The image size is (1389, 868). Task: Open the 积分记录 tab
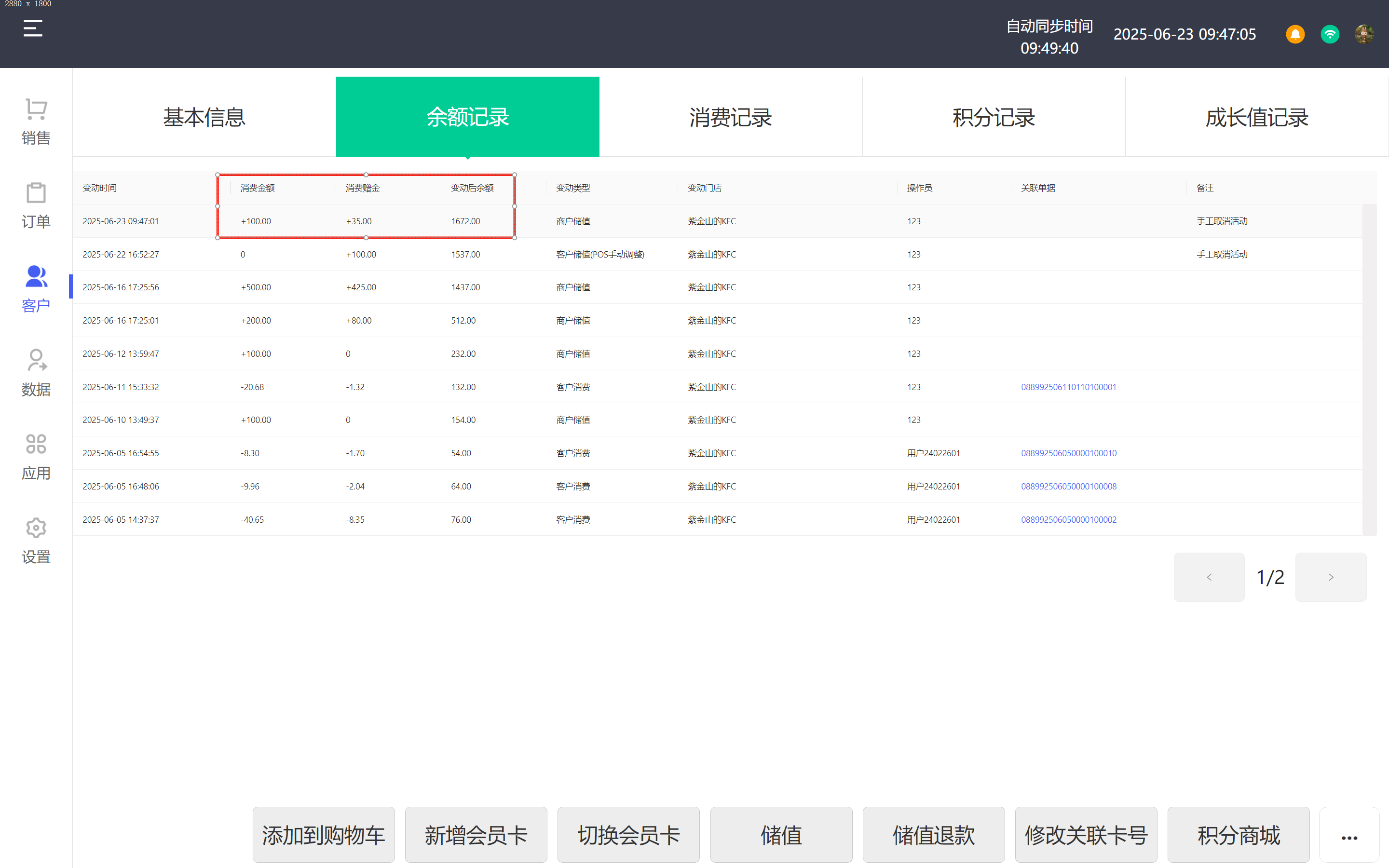(x=994, y=117)
